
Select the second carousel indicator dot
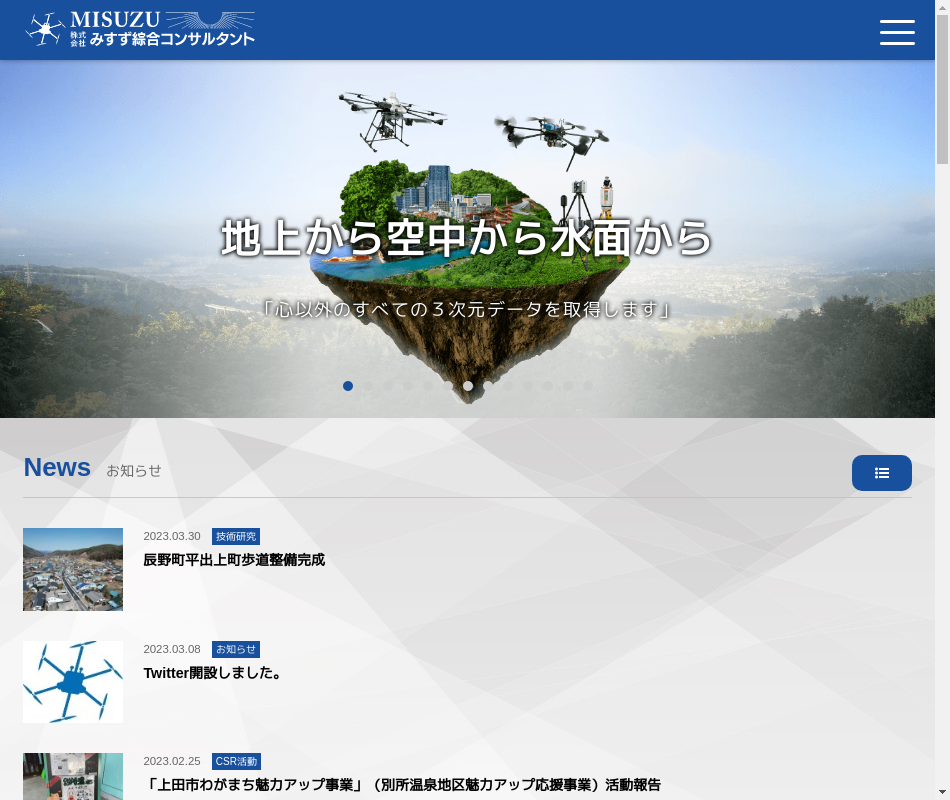[x=368, y=386]
